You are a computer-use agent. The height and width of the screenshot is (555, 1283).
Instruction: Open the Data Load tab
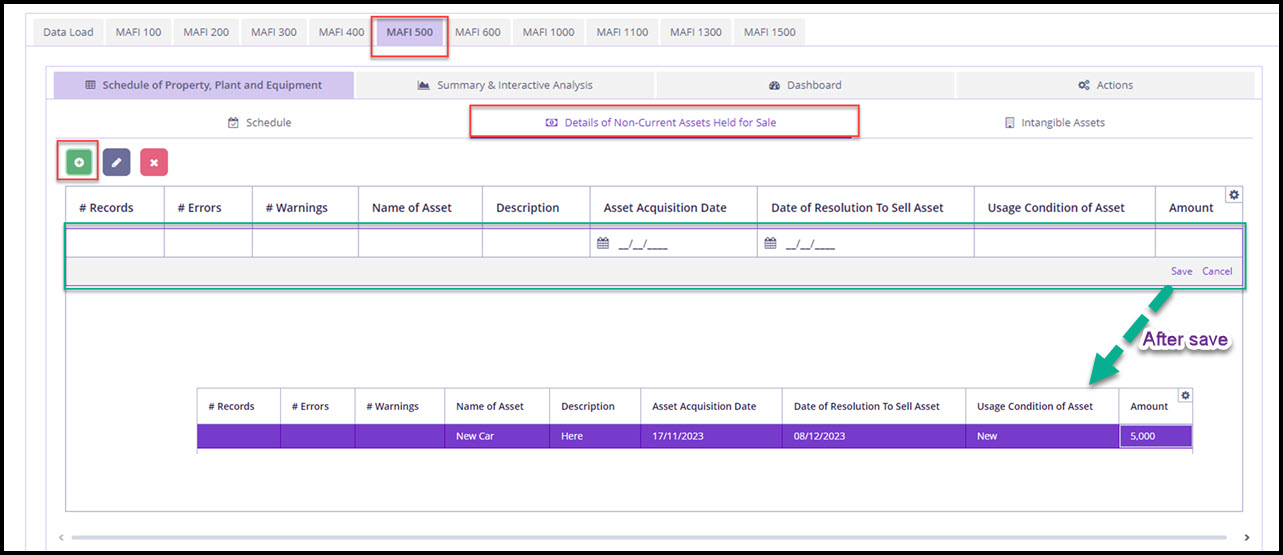(68, 32)
